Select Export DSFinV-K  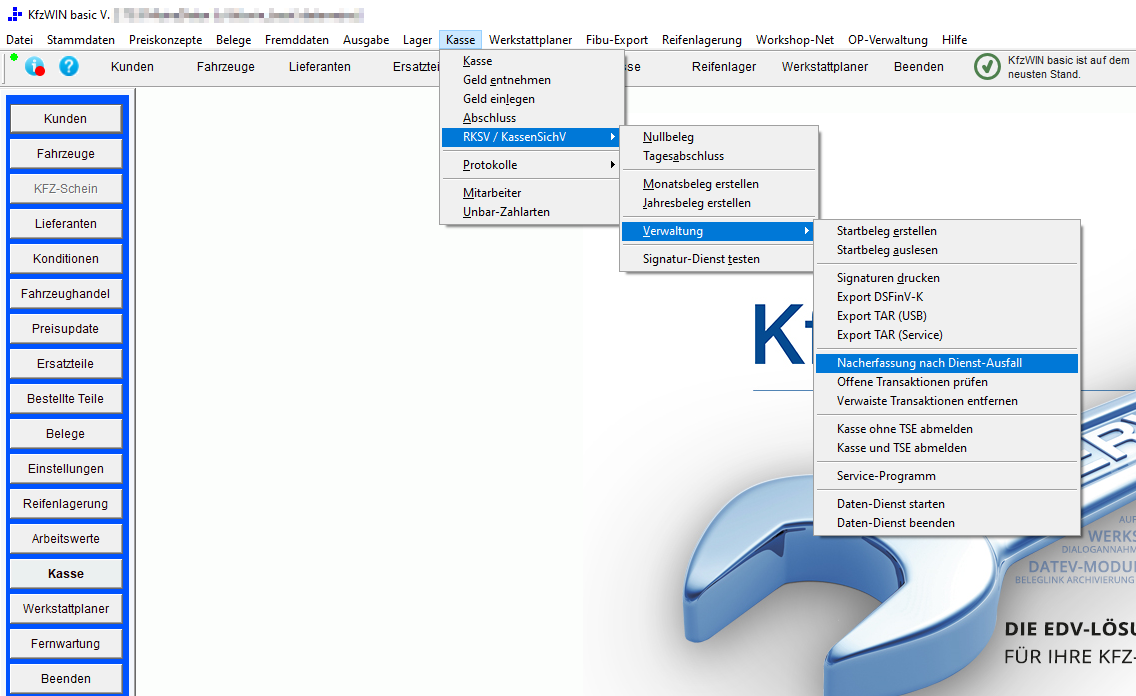click(946, 297)
